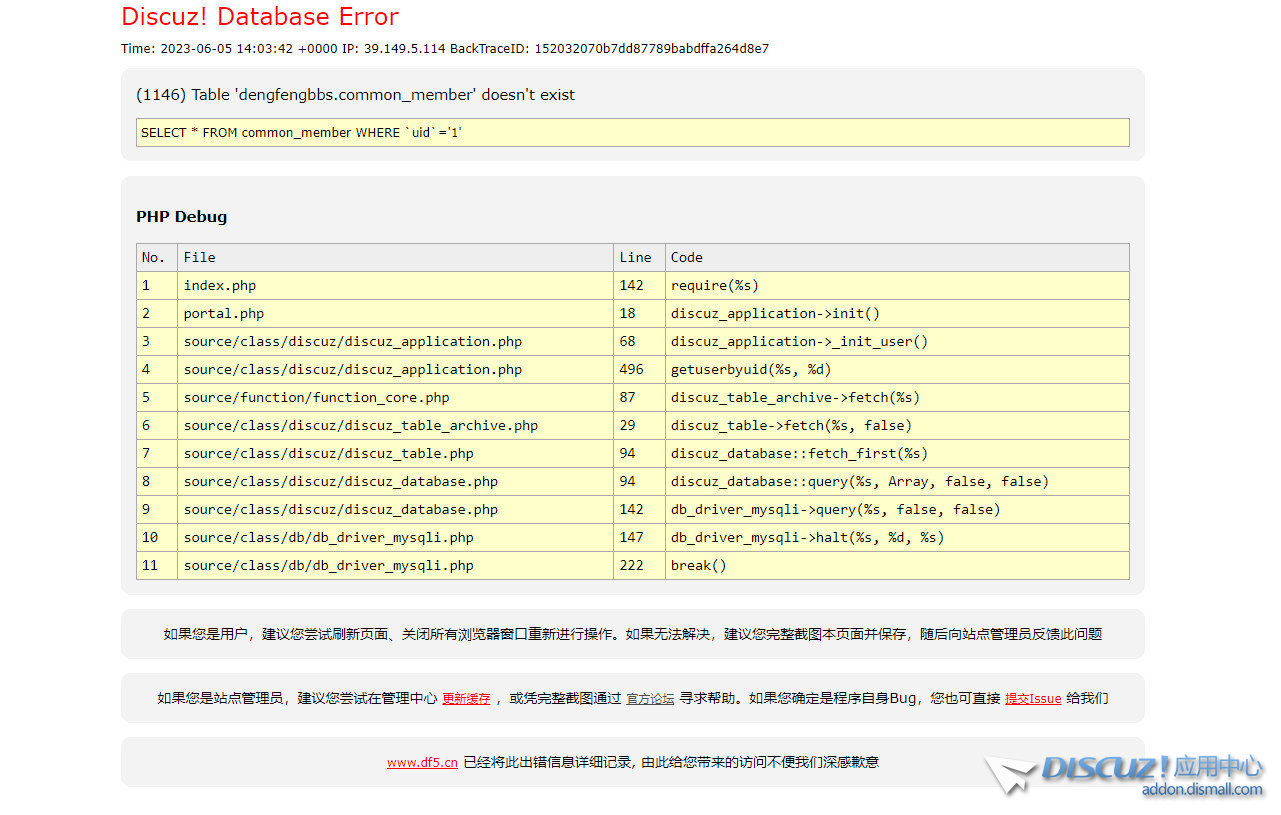Click the break() code cell

pos(698,565)
